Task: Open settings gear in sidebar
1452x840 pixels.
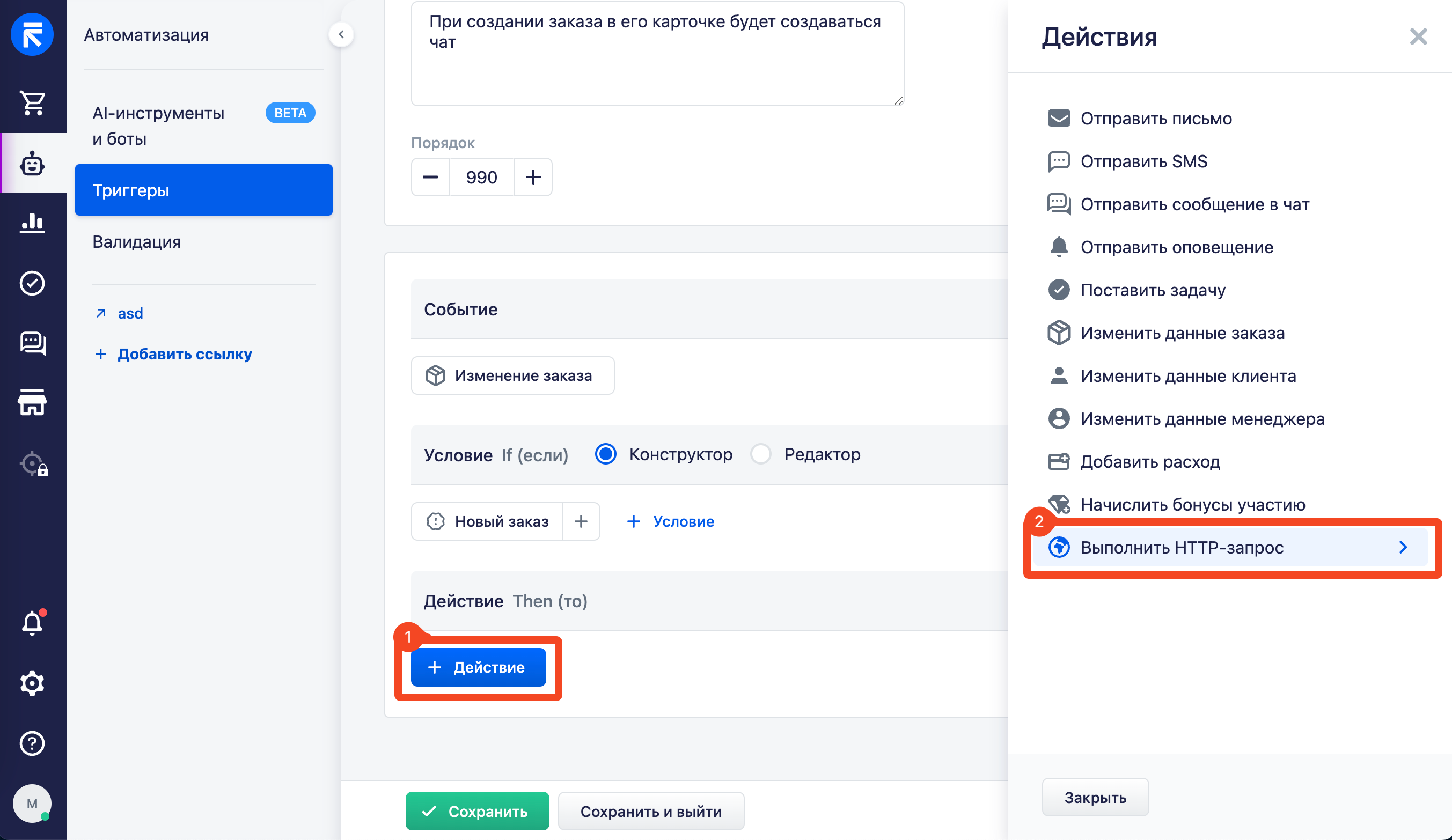Action: pyautogui.click(x=33, y=683)
